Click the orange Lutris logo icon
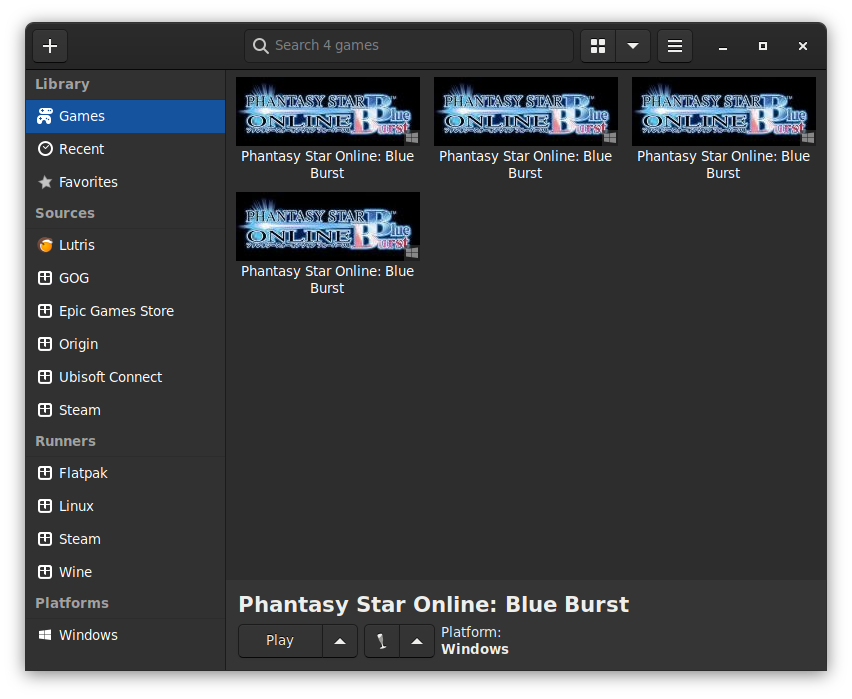852x699 pixels. [45, 245]
